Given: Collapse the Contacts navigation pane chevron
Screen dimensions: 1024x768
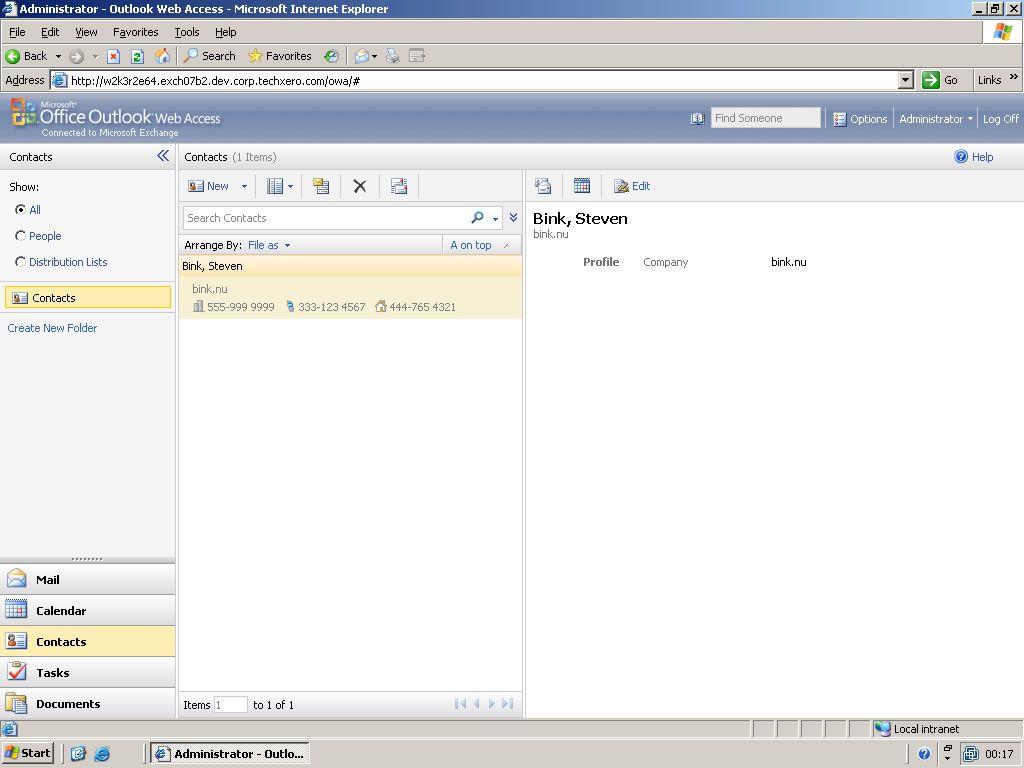Looking at the screenshot, I should tap(163, 156).
